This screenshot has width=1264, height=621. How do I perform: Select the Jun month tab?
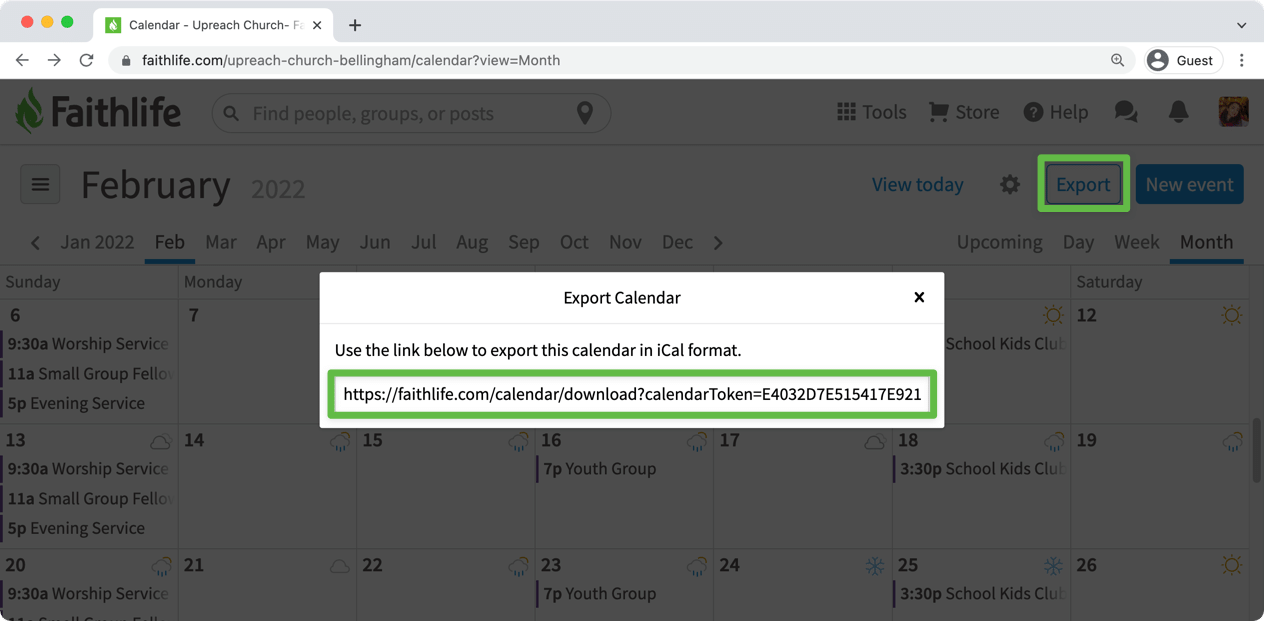click(375, 242)
